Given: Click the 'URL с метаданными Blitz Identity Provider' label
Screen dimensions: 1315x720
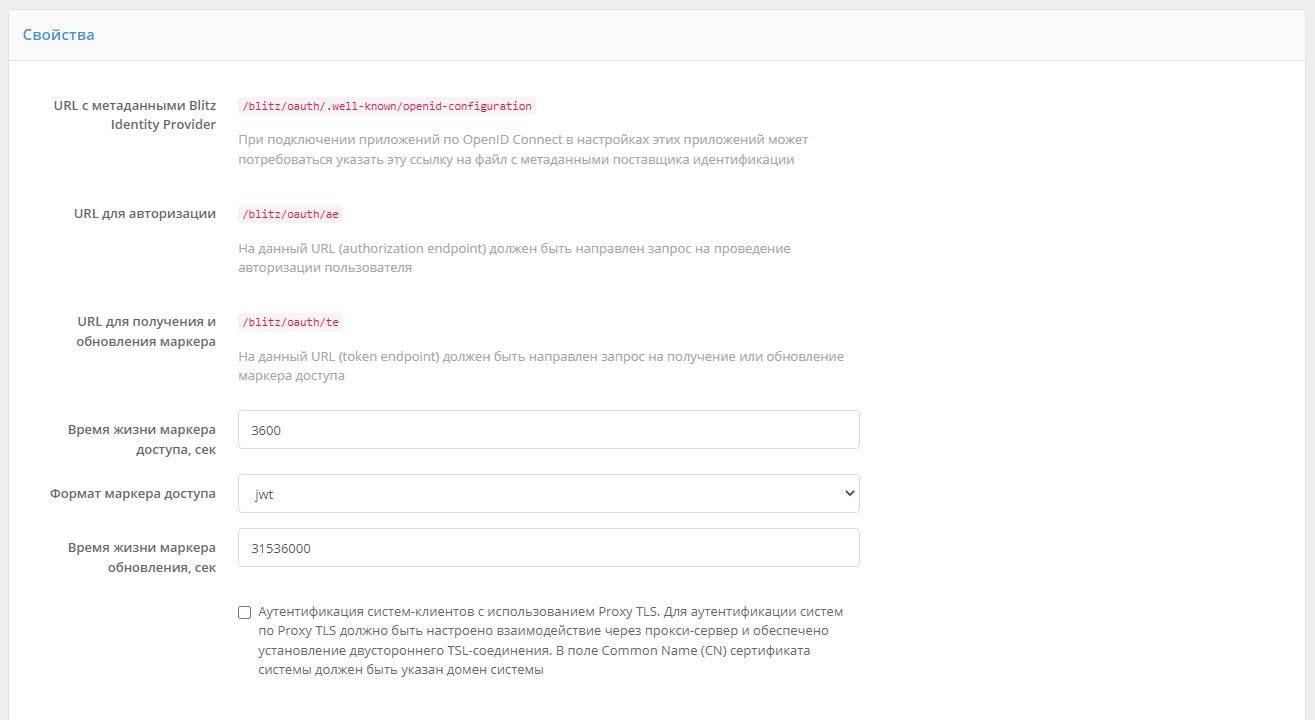Looking at the screenshot, I should 134,115.
